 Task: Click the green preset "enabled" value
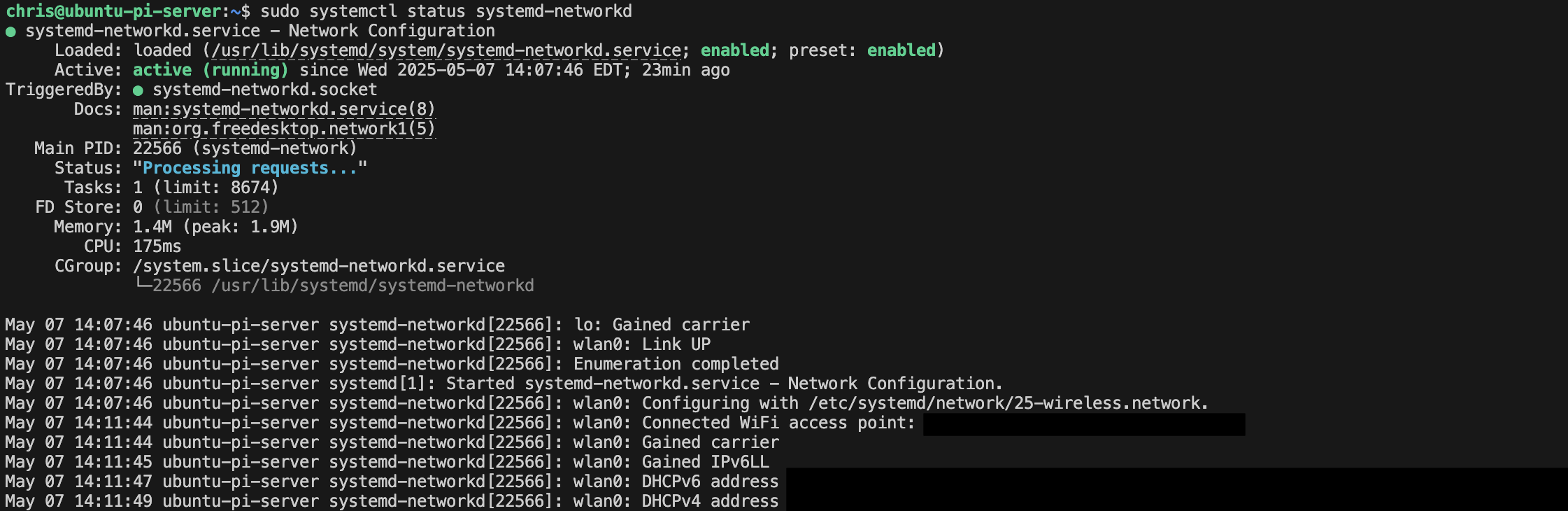(x=901, y=50)
